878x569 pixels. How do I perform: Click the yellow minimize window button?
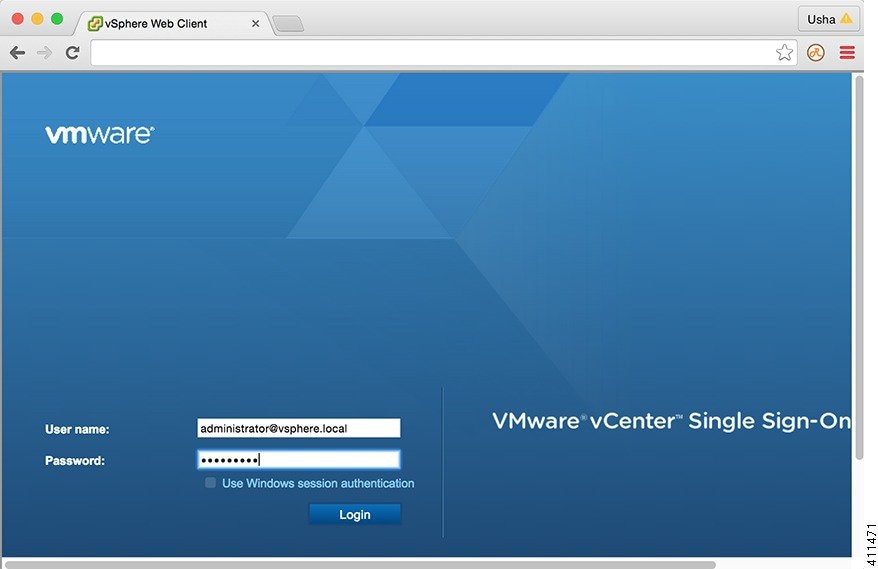(38, 19)
